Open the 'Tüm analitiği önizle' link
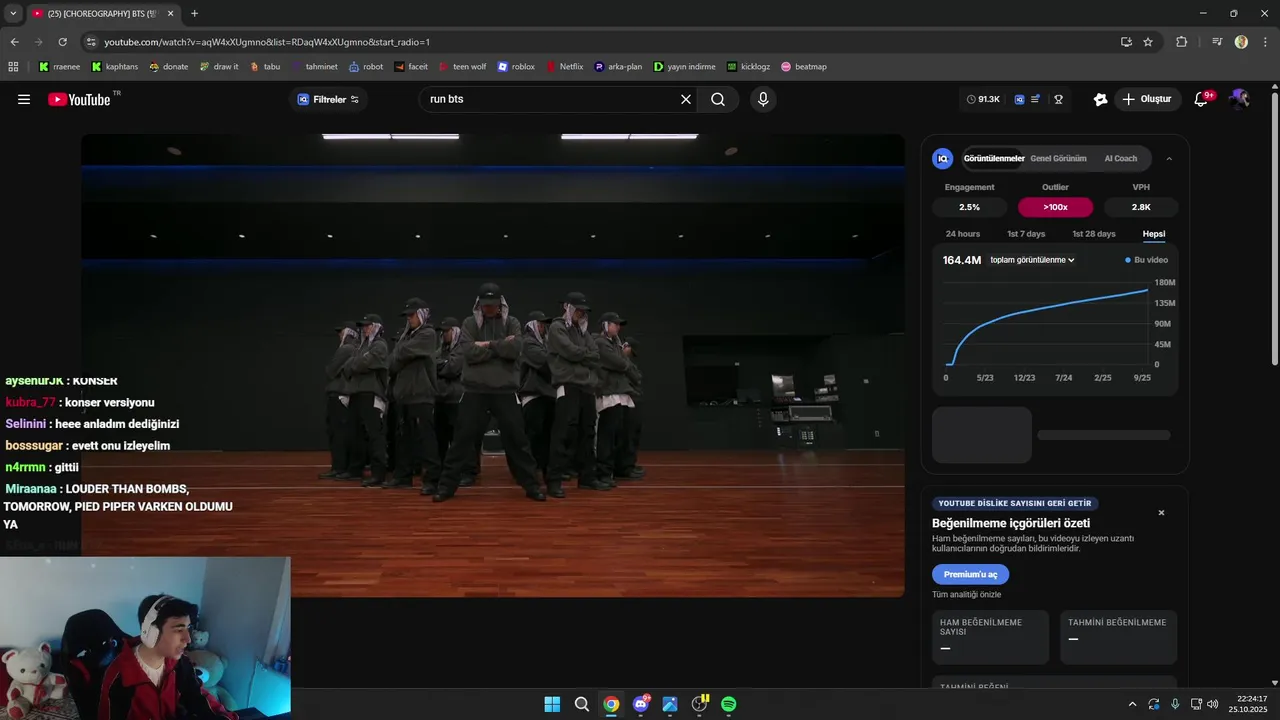The width and height of the screenshot is (1280, 720). [966, 594]
